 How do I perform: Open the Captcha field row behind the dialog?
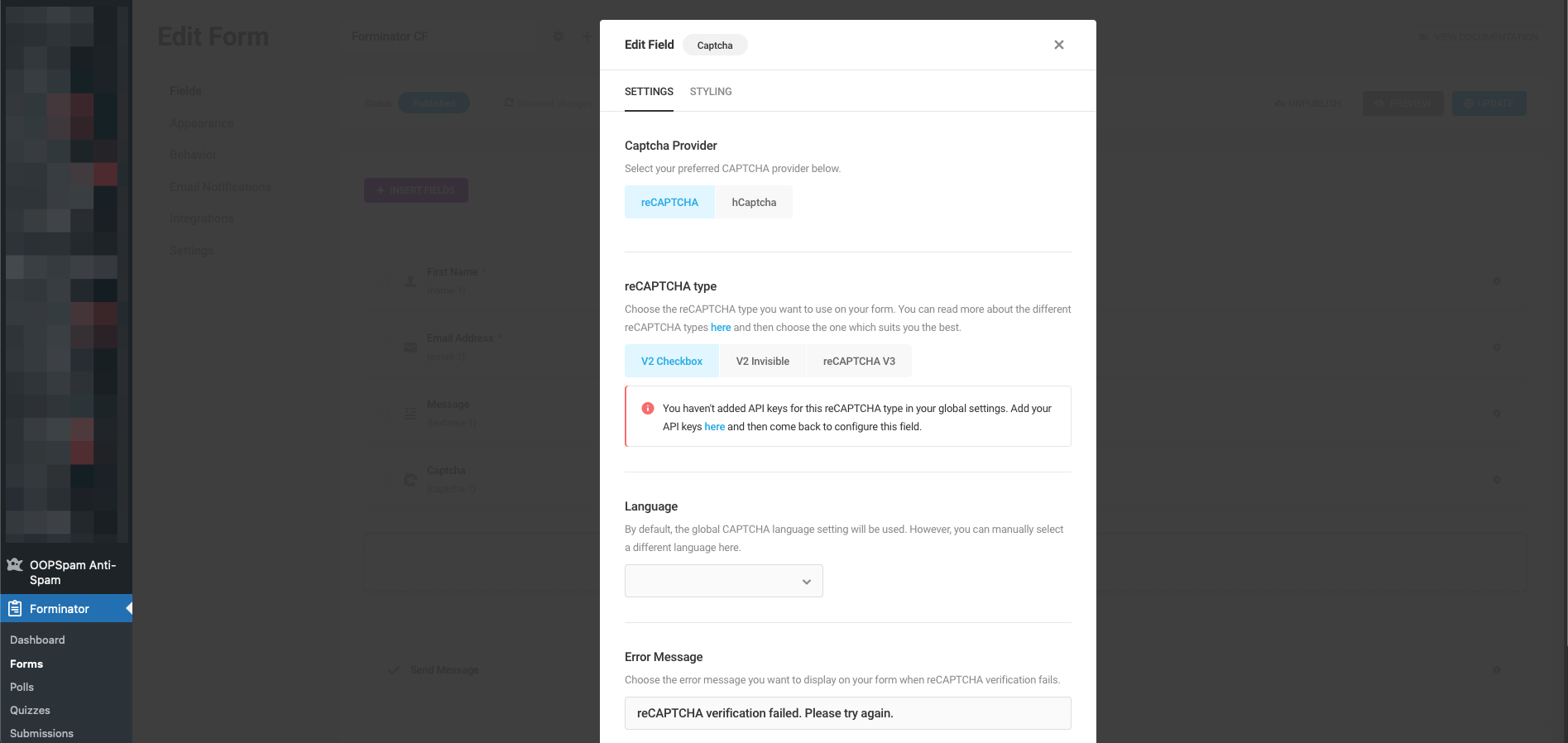[x=945, y=480]
